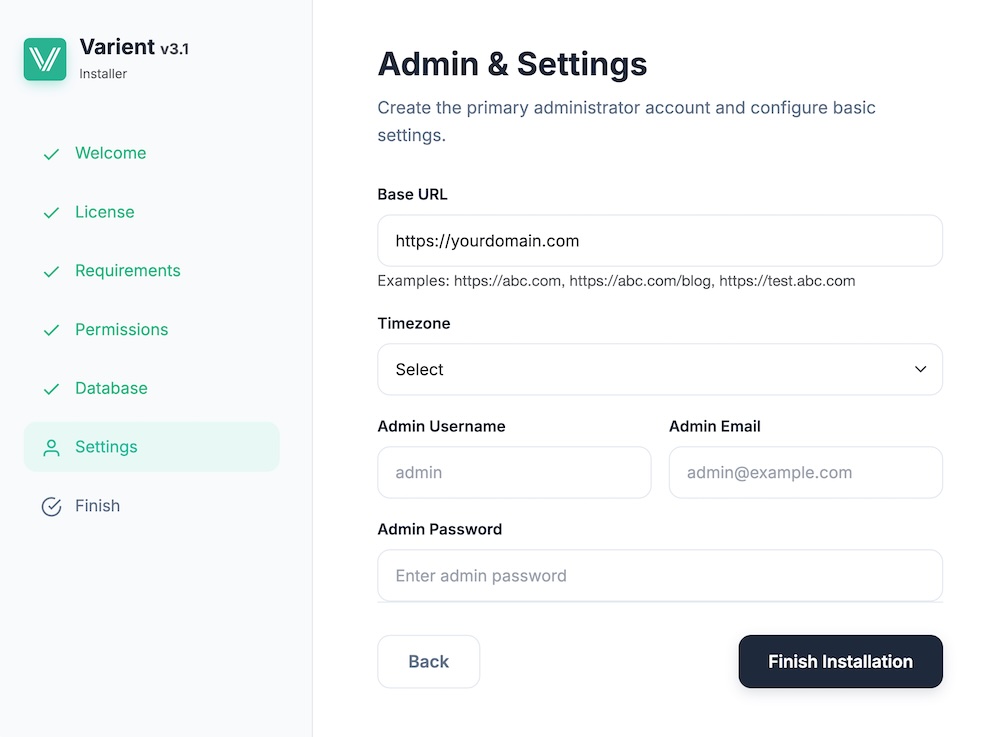This screenshot has height=737, width=1000.
Task: Focus the Admin Password field
Action: 659,576
